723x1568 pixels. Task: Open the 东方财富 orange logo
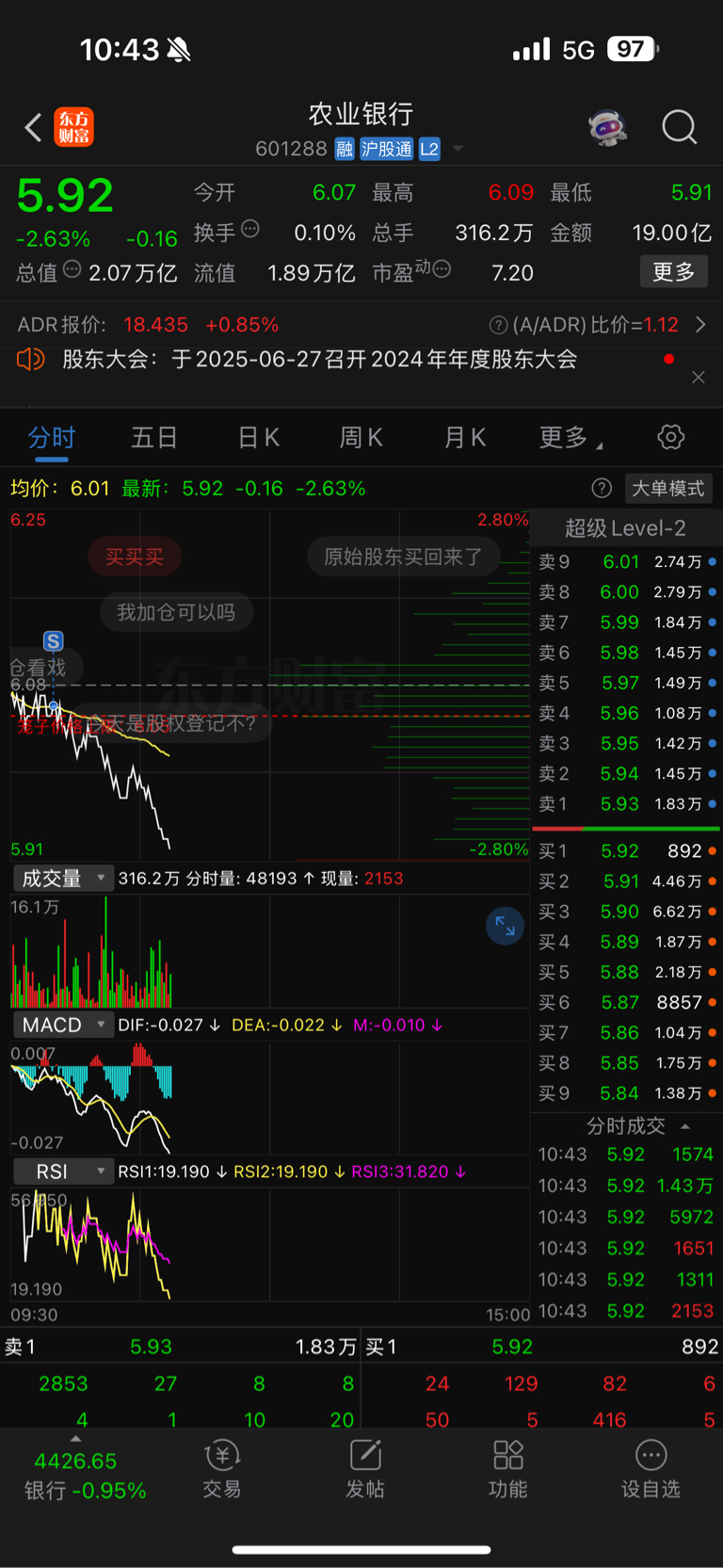point(73,127)
